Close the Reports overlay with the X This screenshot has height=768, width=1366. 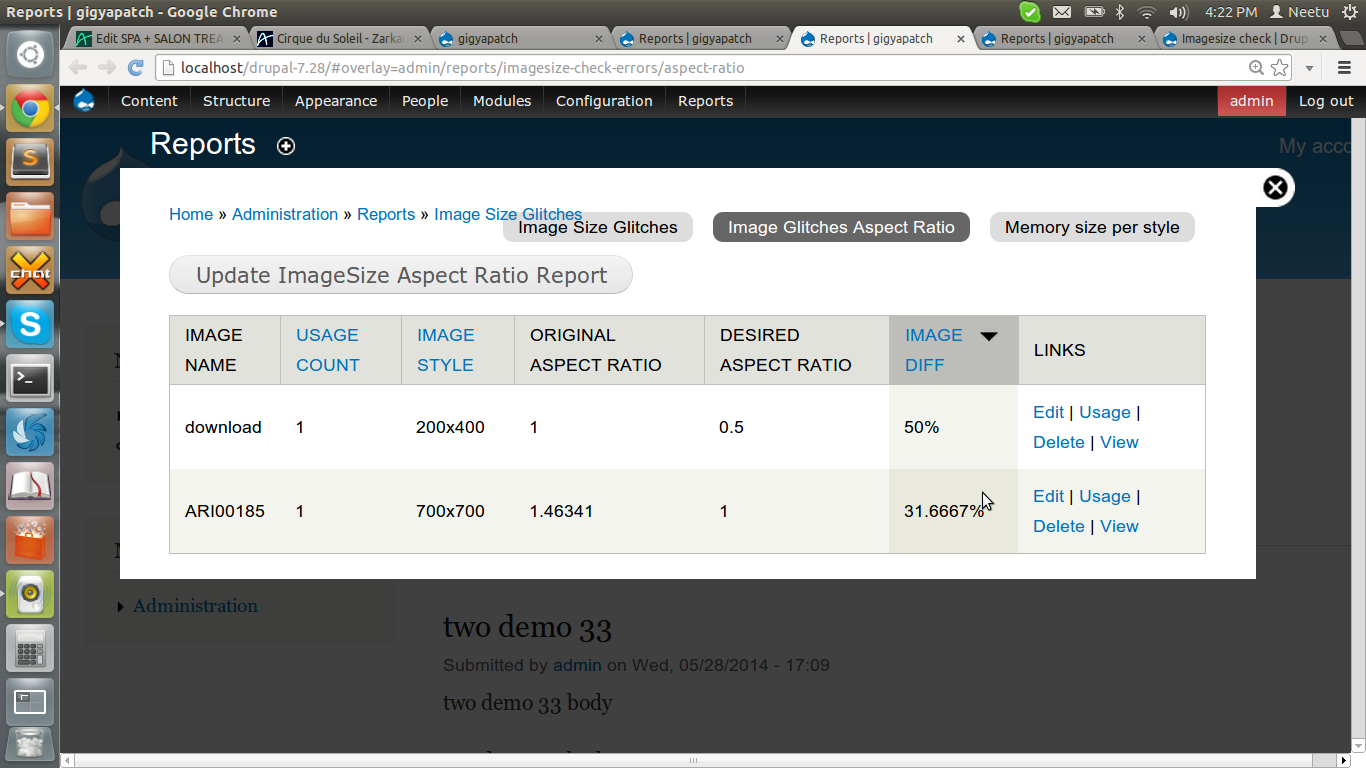[x=1275, y=187]
